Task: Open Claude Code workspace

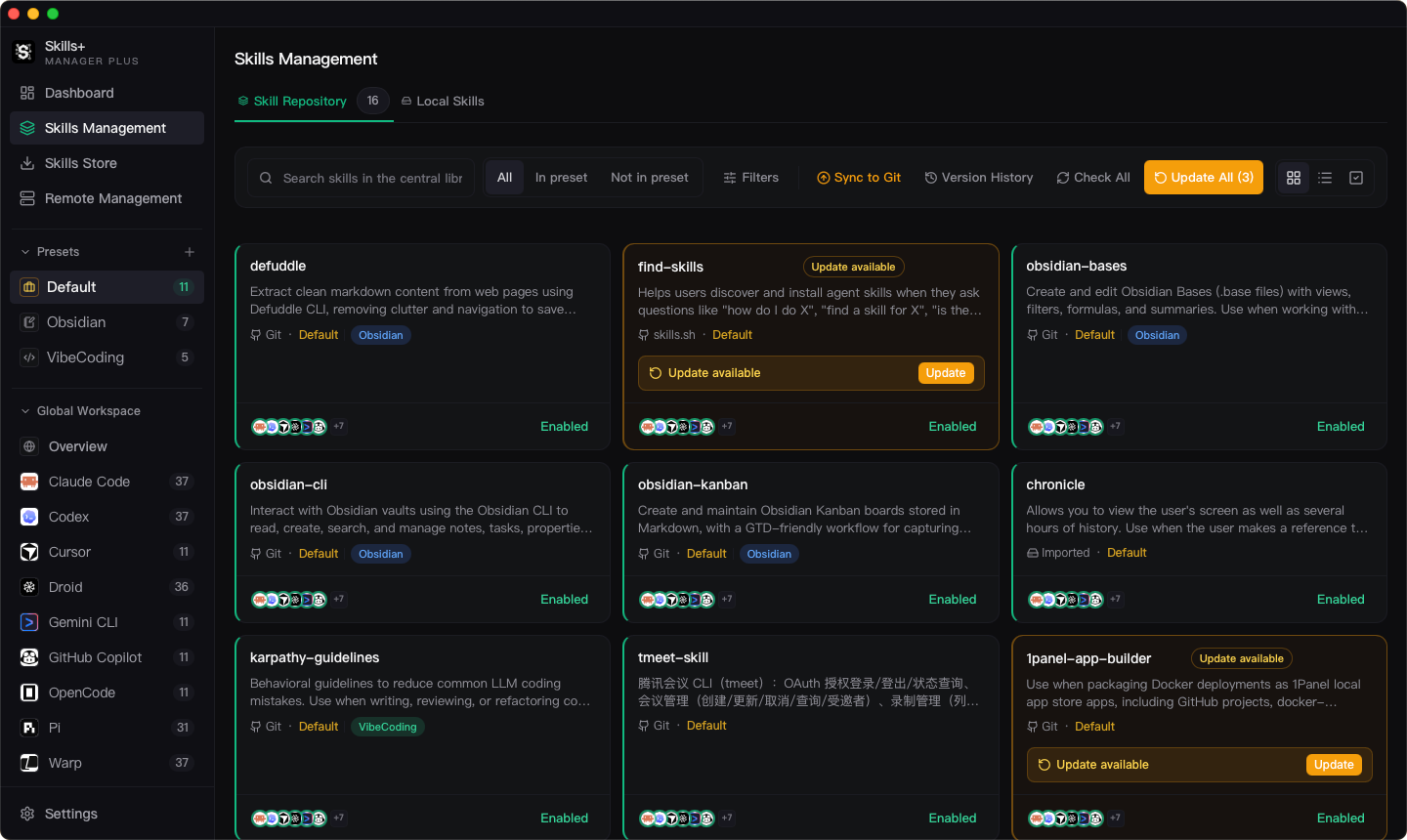Action: click(107, 482)
